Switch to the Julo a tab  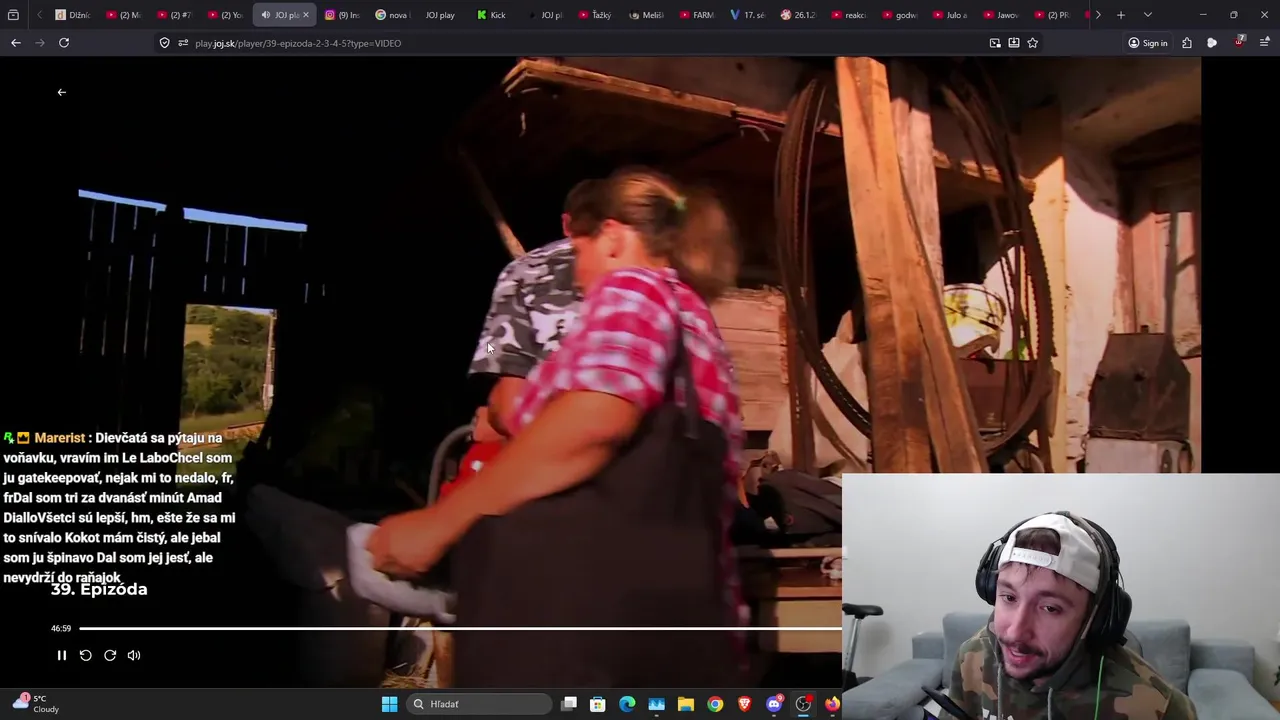950,15
